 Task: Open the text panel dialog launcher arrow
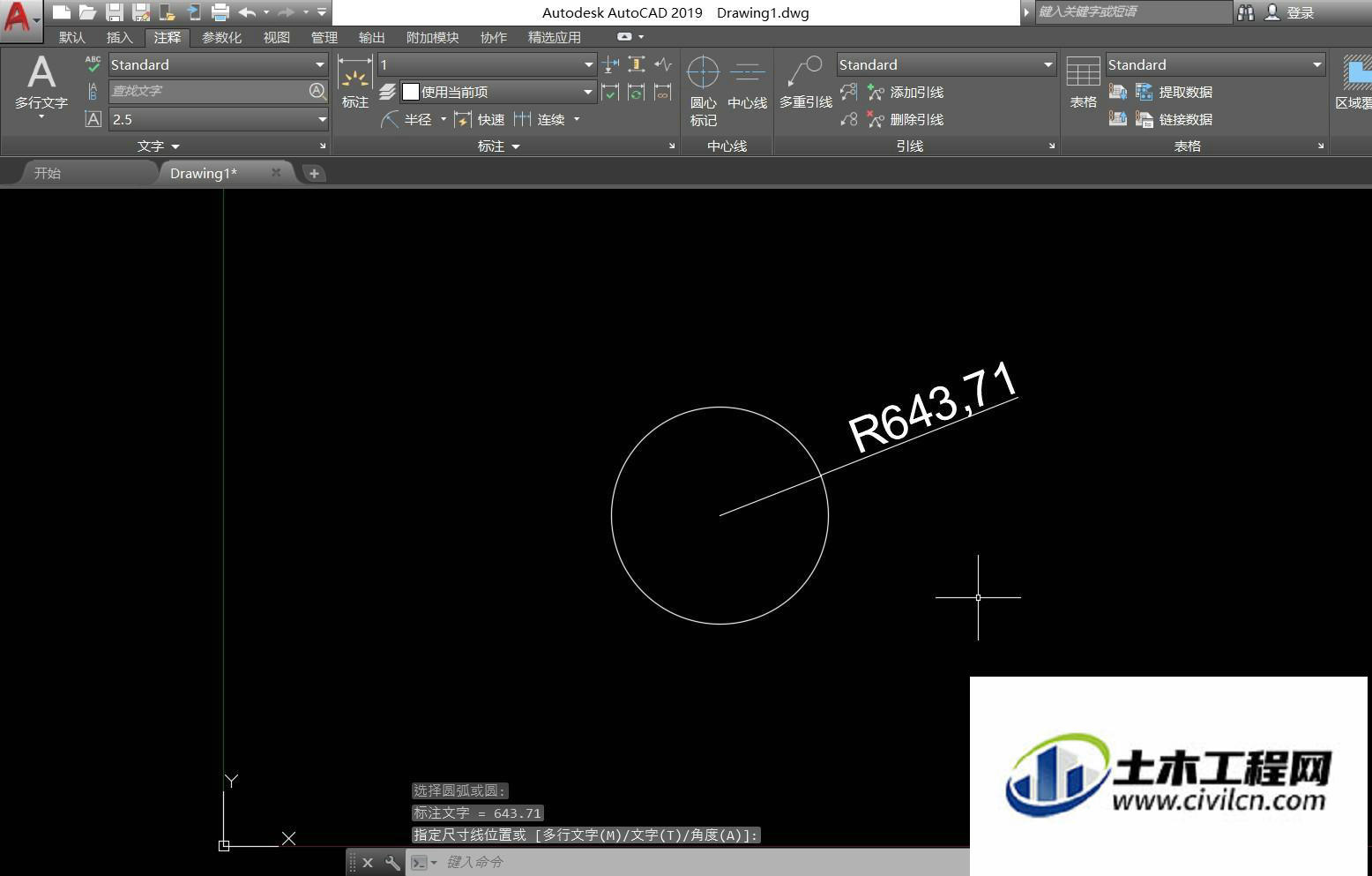click(x=322, y=146)
